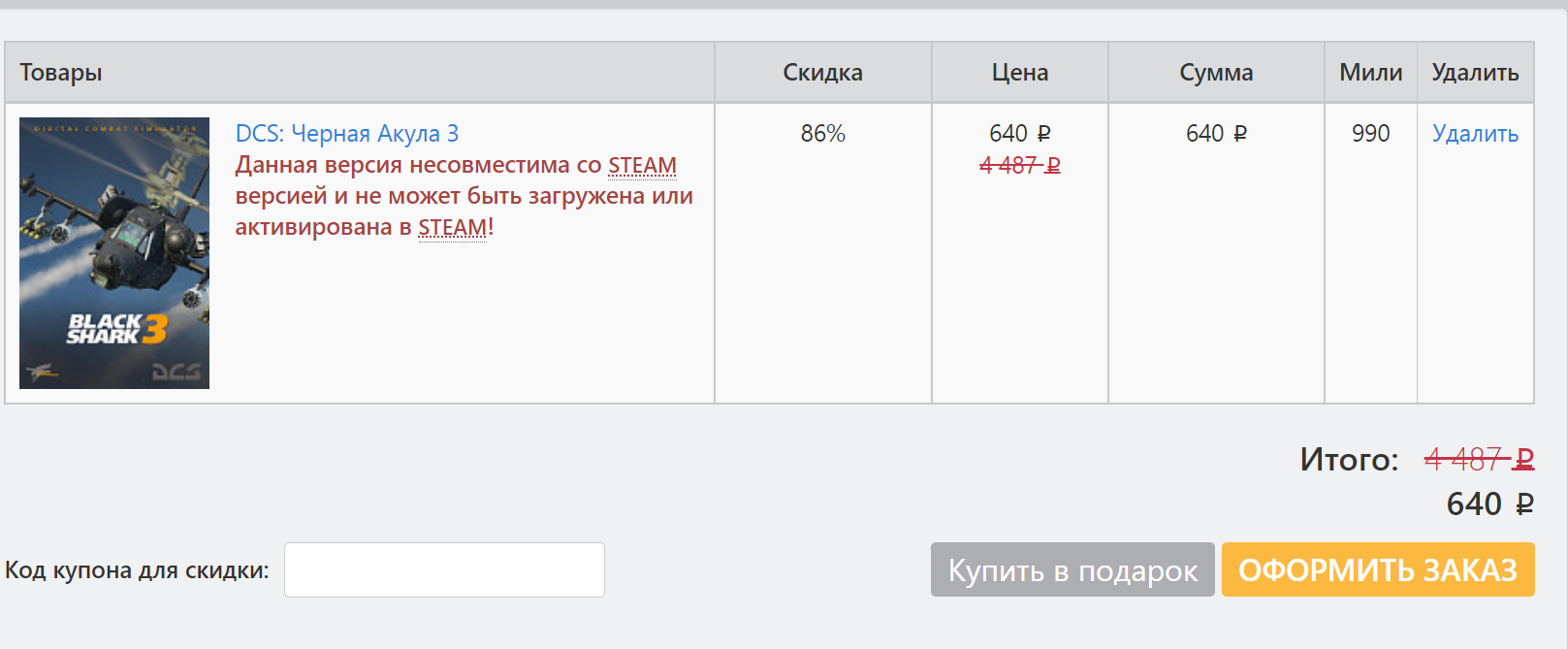
Task: Click the Black Shark 3 cover thumbnail
Action: point(114,253)
